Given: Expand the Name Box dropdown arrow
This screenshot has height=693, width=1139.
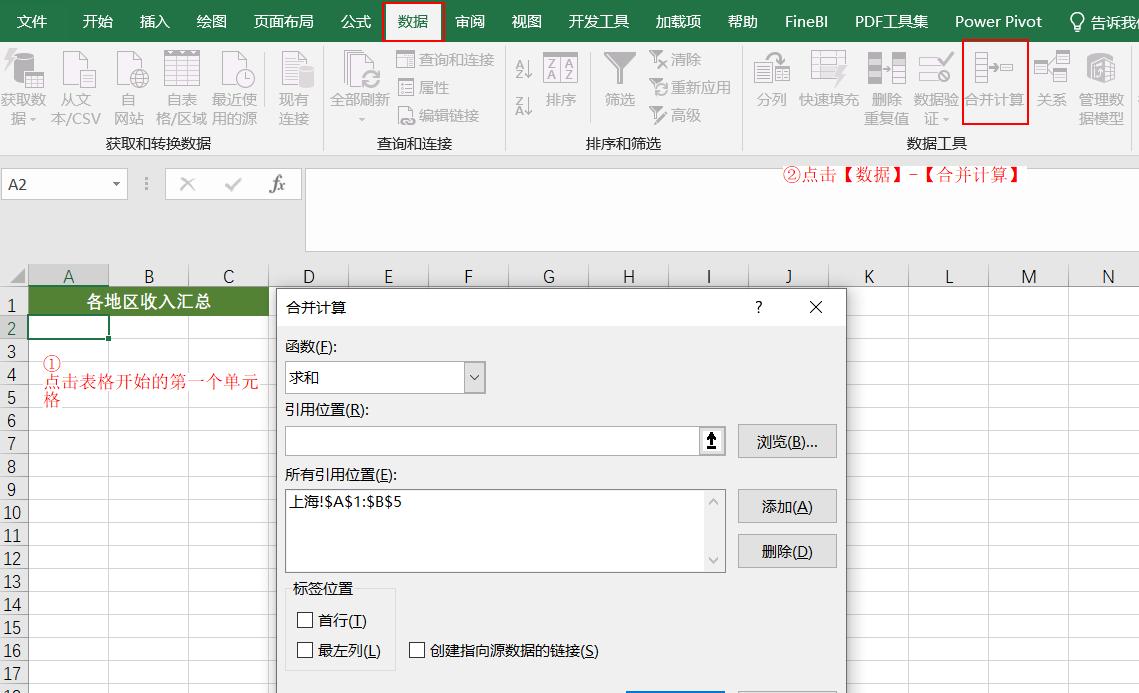Looking at the screenshot, I should click(x=116, y=185).
